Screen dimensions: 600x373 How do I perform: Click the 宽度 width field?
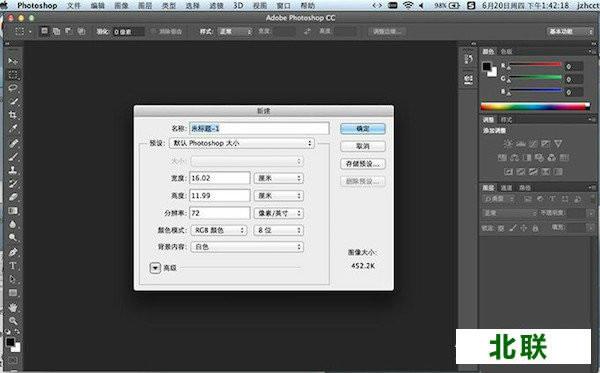coord(220,178)
